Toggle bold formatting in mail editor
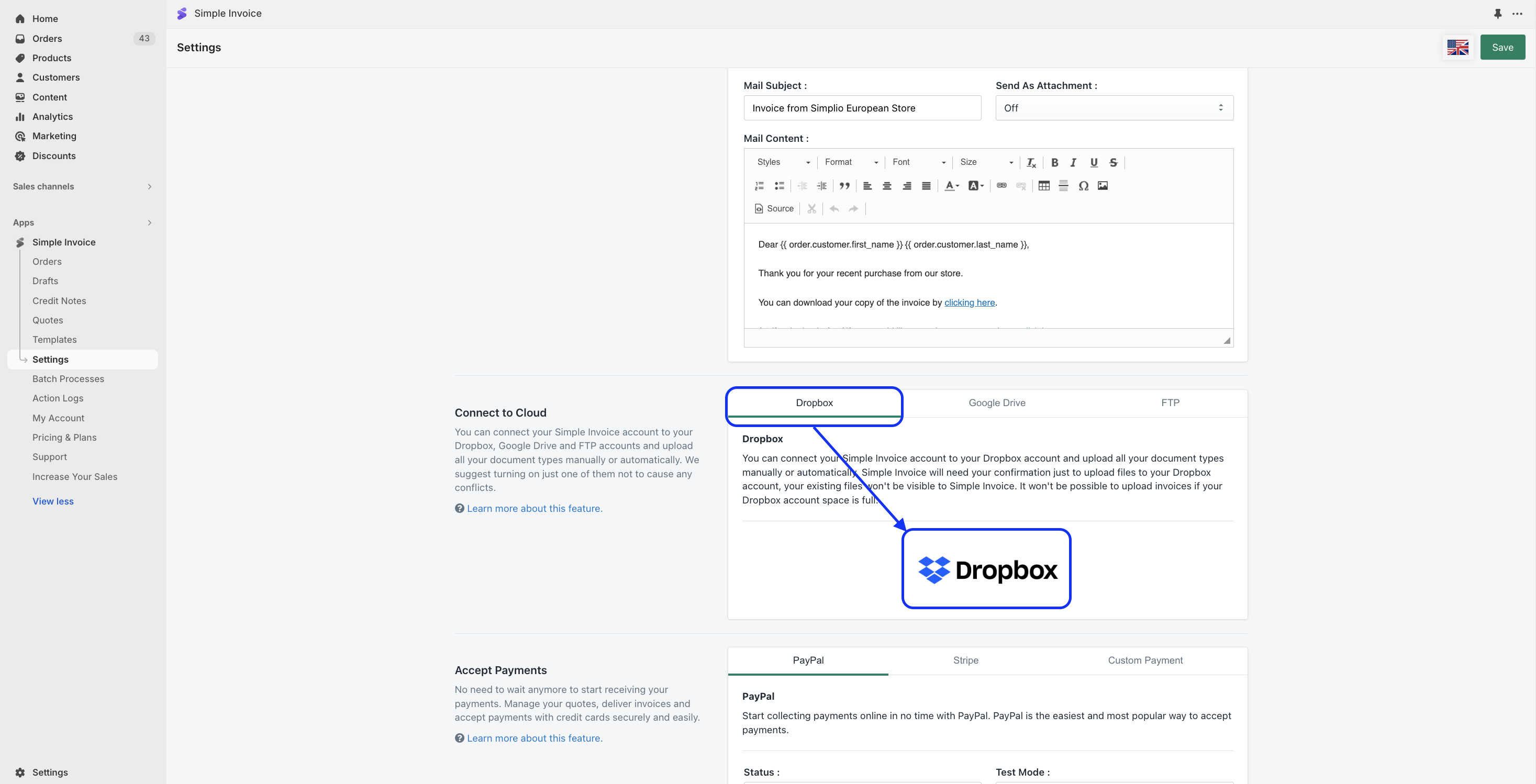 [x=1054, y=162]
